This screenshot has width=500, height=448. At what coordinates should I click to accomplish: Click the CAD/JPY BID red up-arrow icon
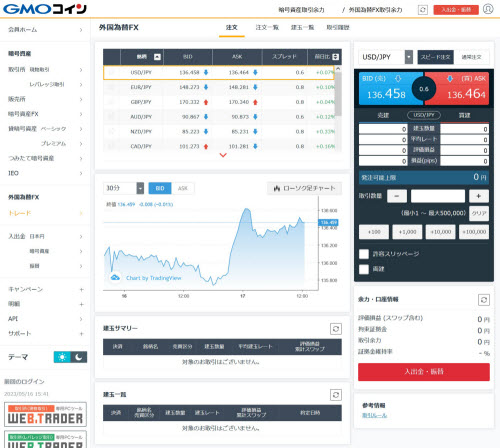pos(206,146)
